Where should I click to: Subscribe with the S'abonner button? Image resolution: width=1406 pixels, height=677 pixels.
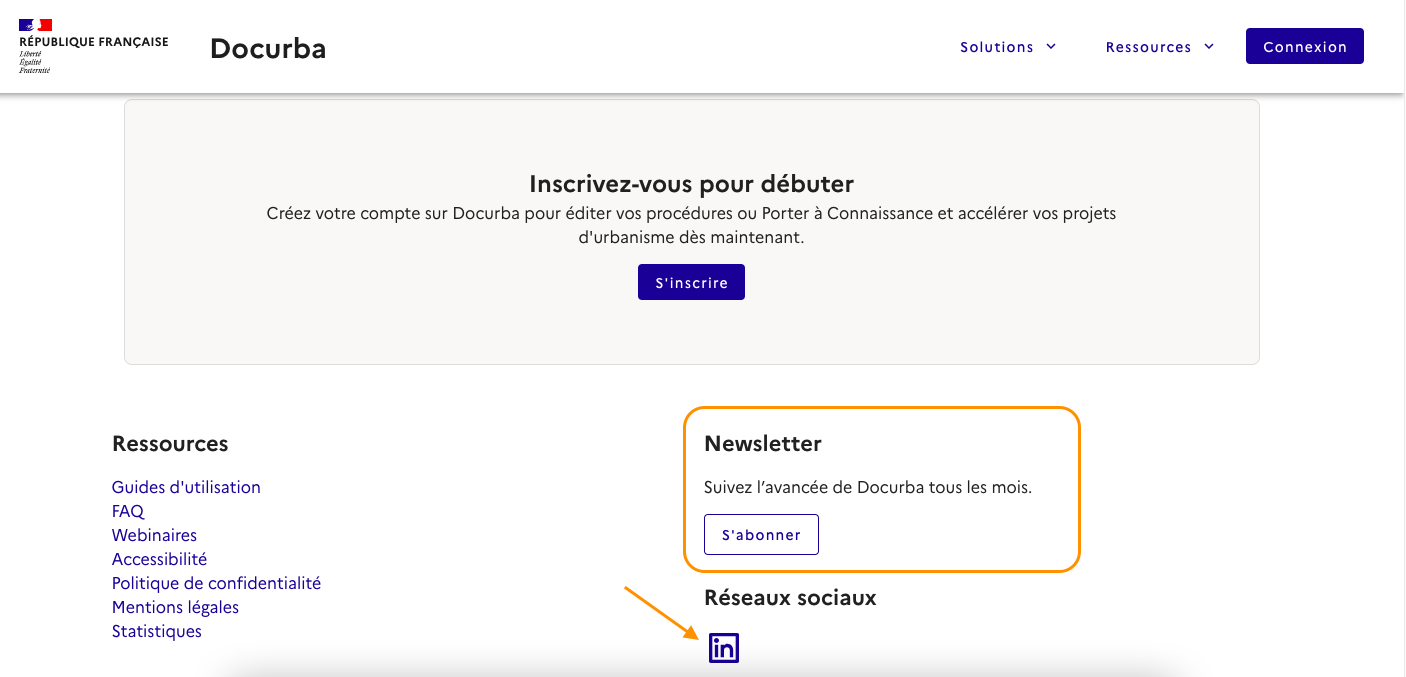[761, 535]
